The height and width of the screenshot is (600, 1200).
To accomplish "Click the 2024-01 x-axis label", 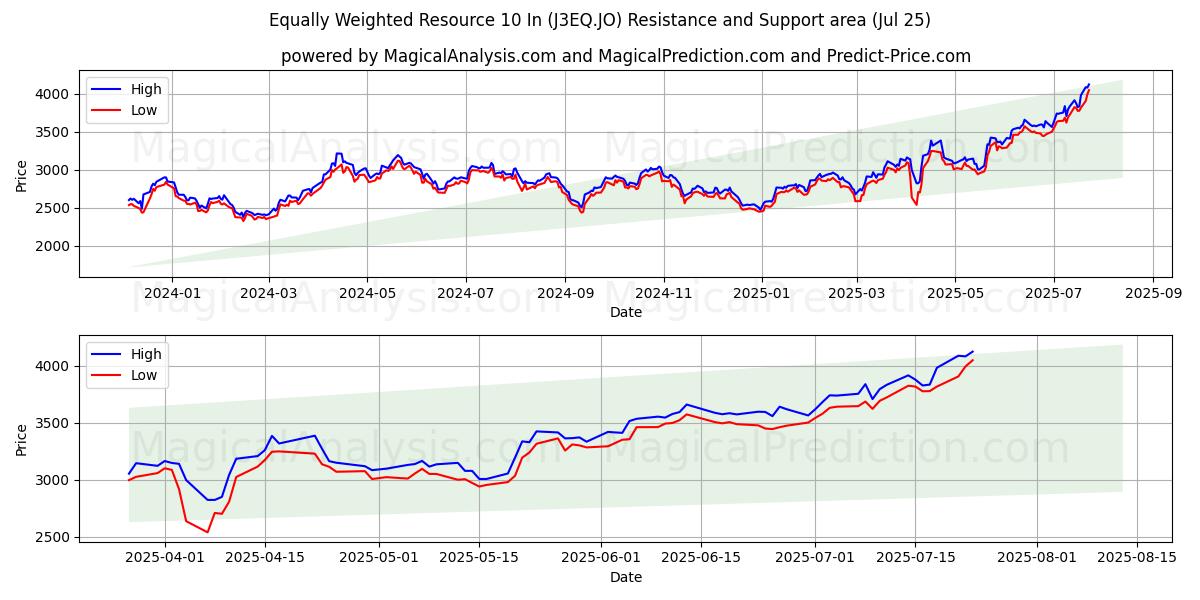I will click(x=171, y=294).
